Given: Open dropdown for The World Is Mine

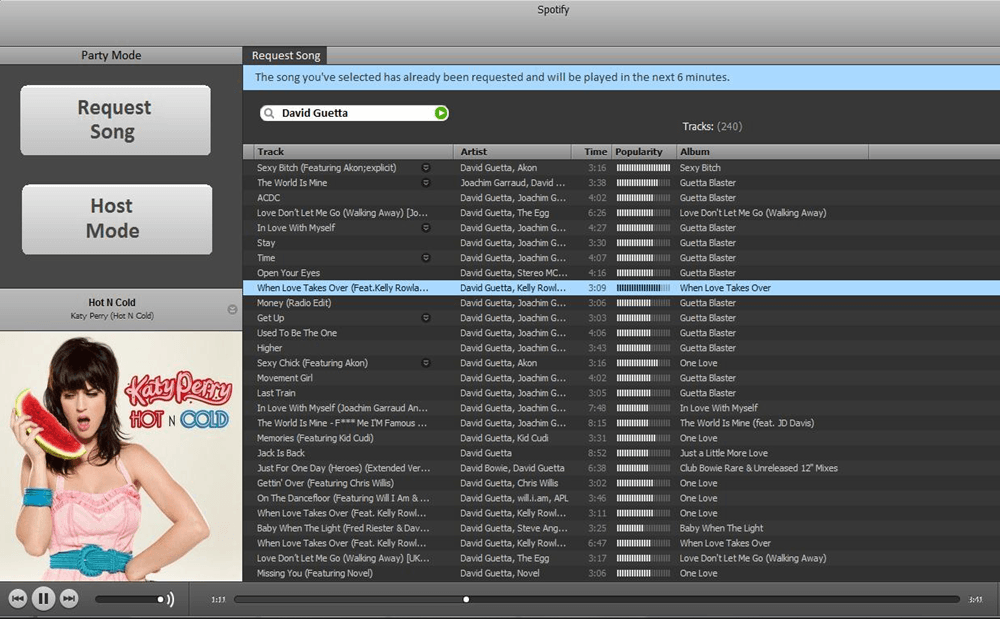Looking at the screenshot, I should (x=426, y=183).
